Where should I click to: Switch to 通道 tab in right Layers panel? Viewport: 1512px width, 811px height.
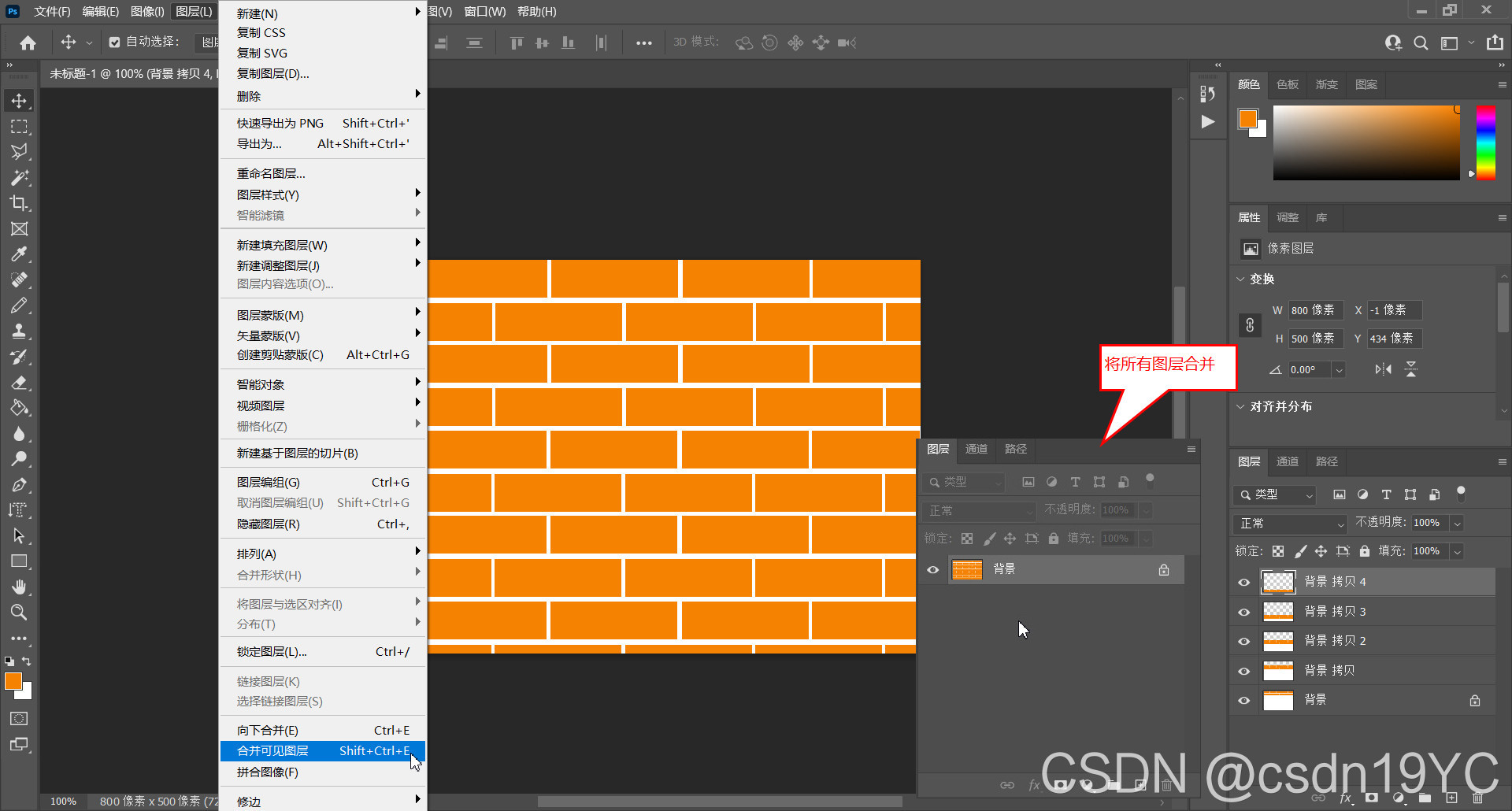click(1288, 461)
